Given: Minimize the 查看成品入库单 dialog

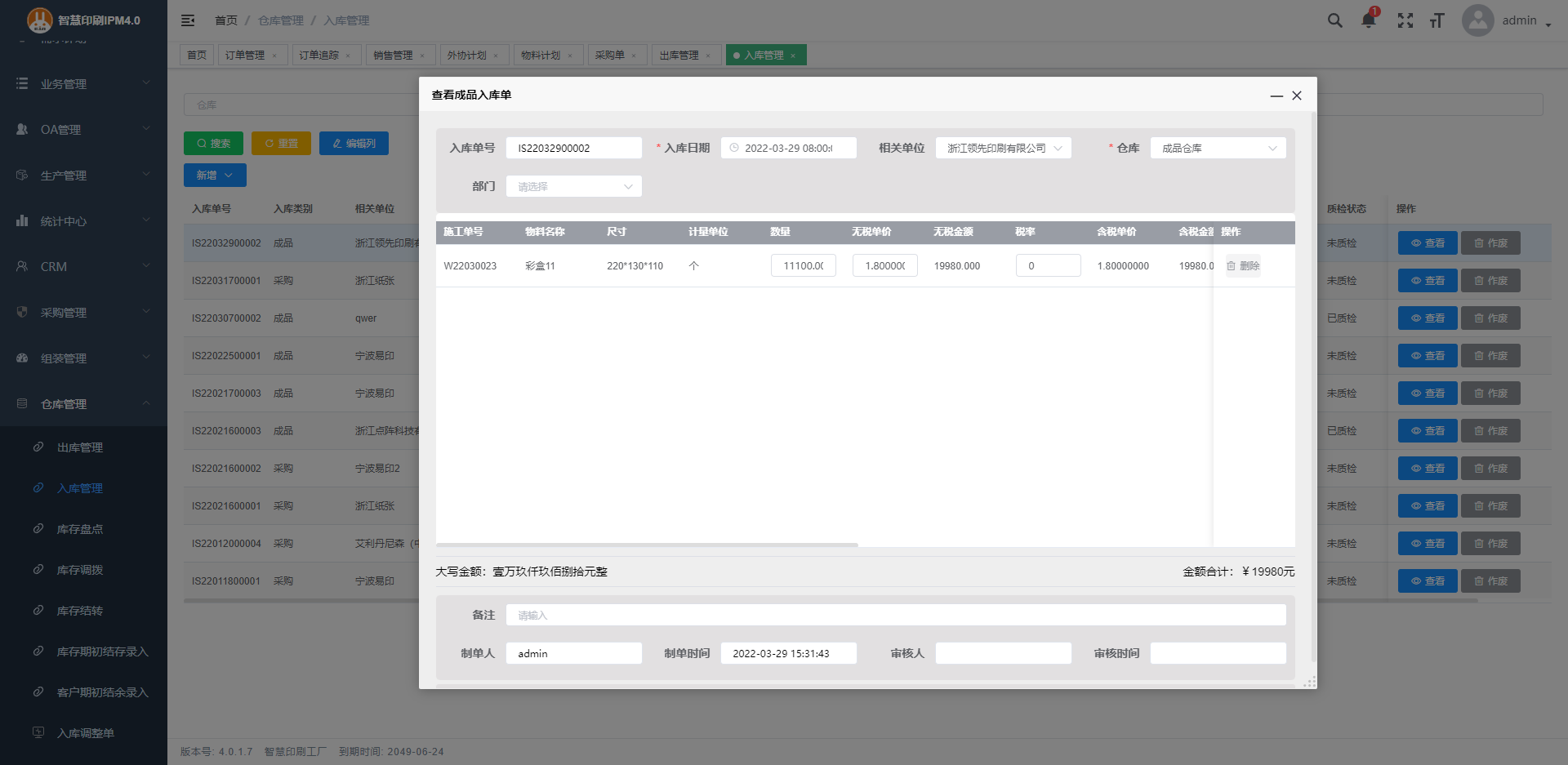Looking at the screenshot, I should click(1276, 96).
